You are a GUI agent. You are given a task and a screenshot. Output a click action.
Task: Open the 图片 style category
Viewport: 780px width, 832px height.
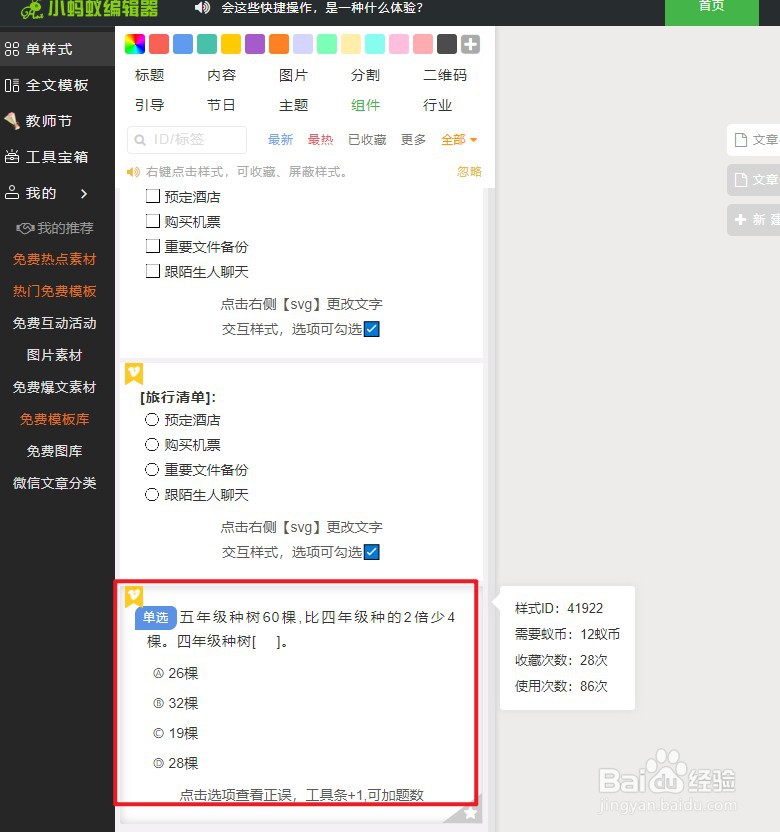click(x=293, y=75)
